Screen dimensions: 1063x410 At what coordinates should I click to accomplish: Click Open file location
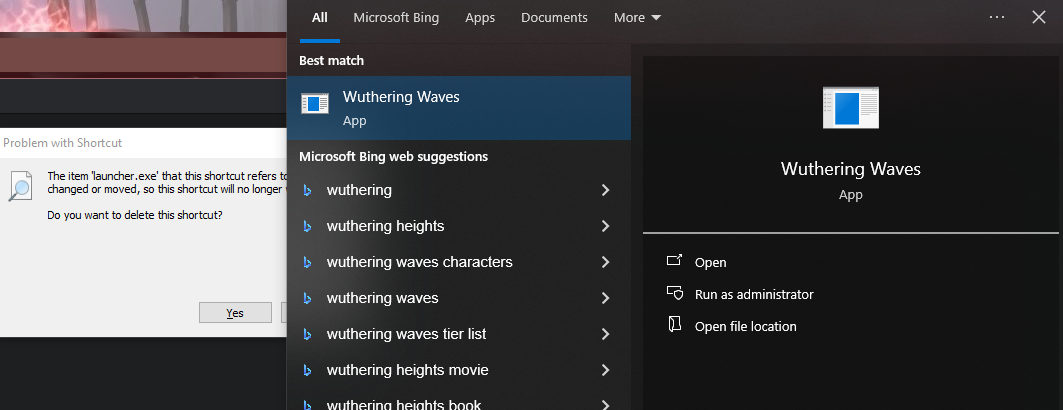pyautogui.click(x=746, y=327)
